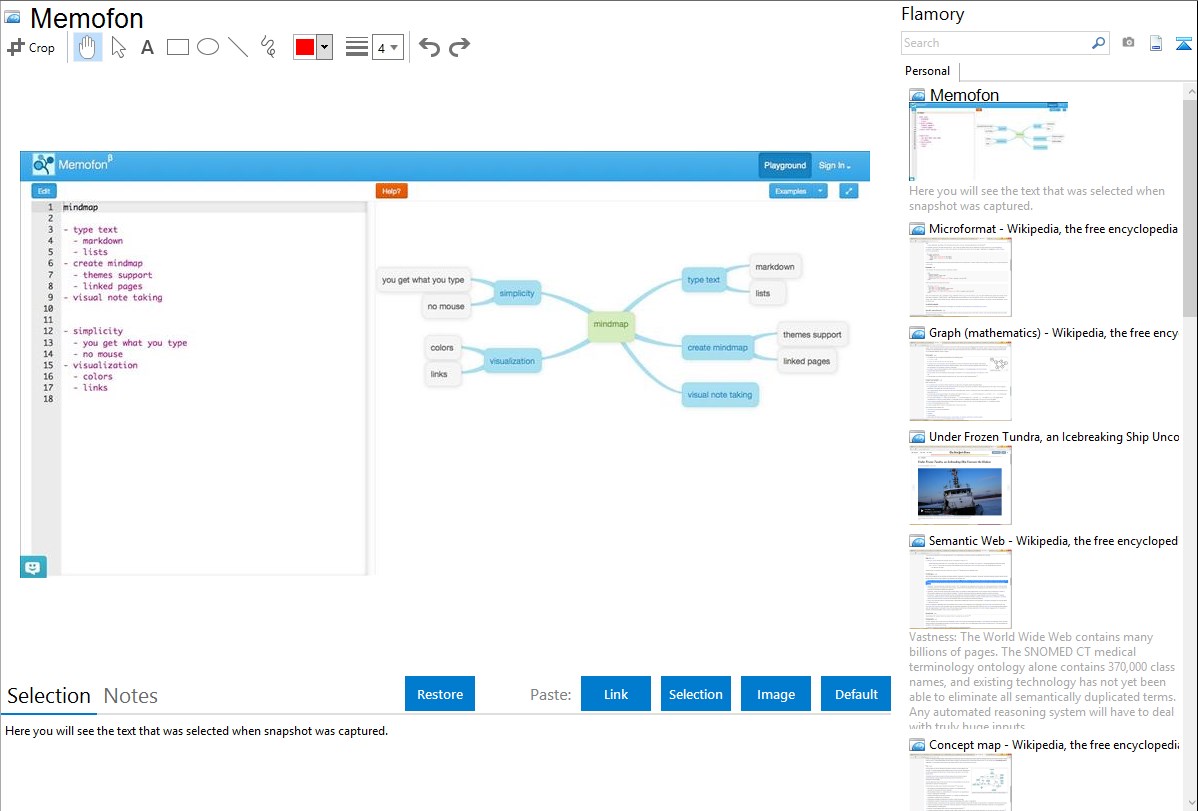The image size is (1198, 811).
Task: Activate the hand pan tool
Action: [88, 47]
